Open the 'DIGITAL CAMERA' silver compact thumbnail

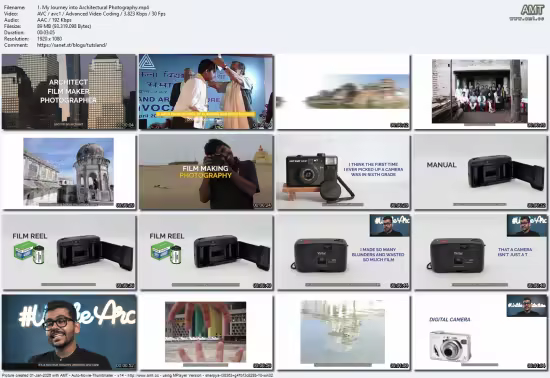pos(481,332)
